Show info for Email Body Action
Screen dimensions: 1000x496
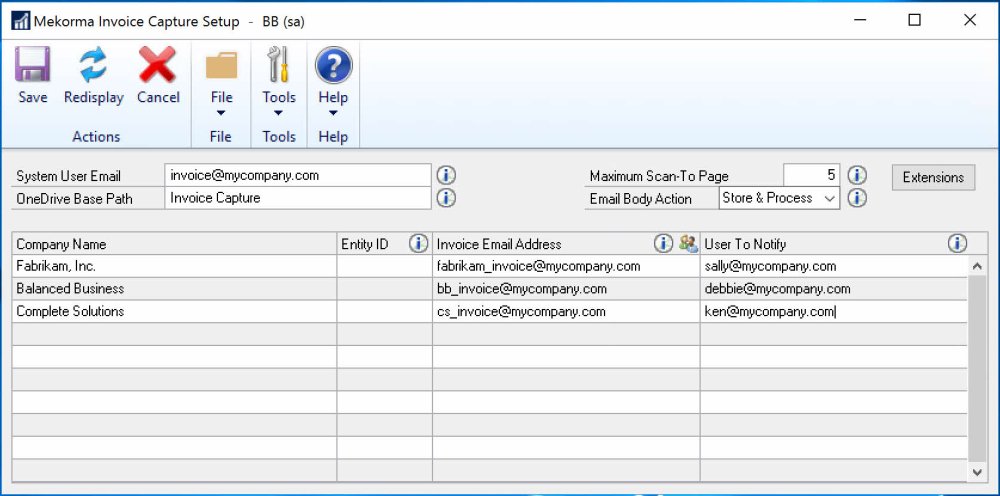pyautogui.click(x=857, y=198)
